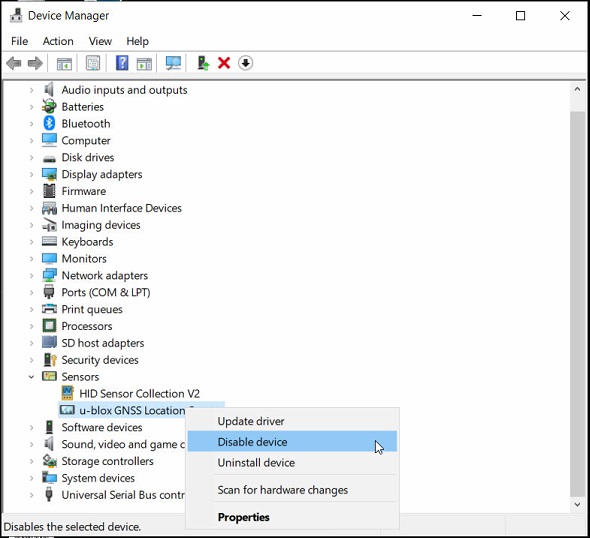
Task: Open the blue question mark Help icon
Action: point(122,63)
